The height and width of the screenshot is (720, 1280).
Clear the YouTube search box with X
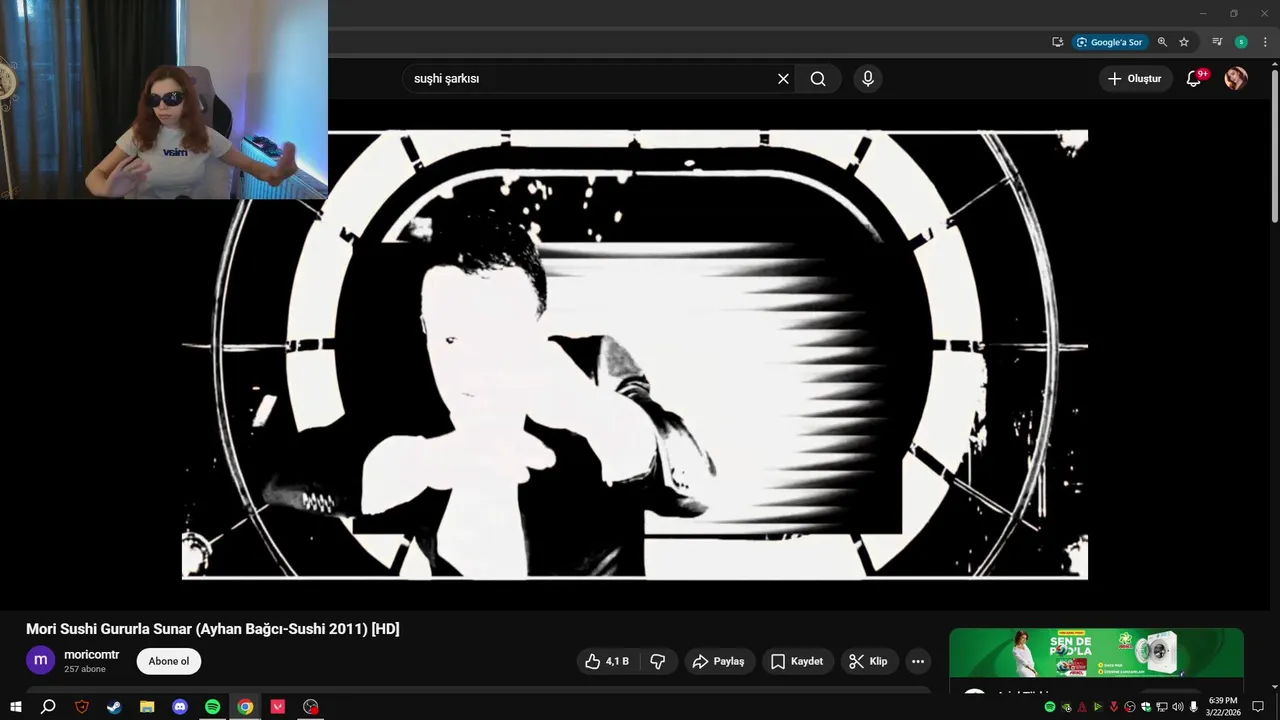783,79
